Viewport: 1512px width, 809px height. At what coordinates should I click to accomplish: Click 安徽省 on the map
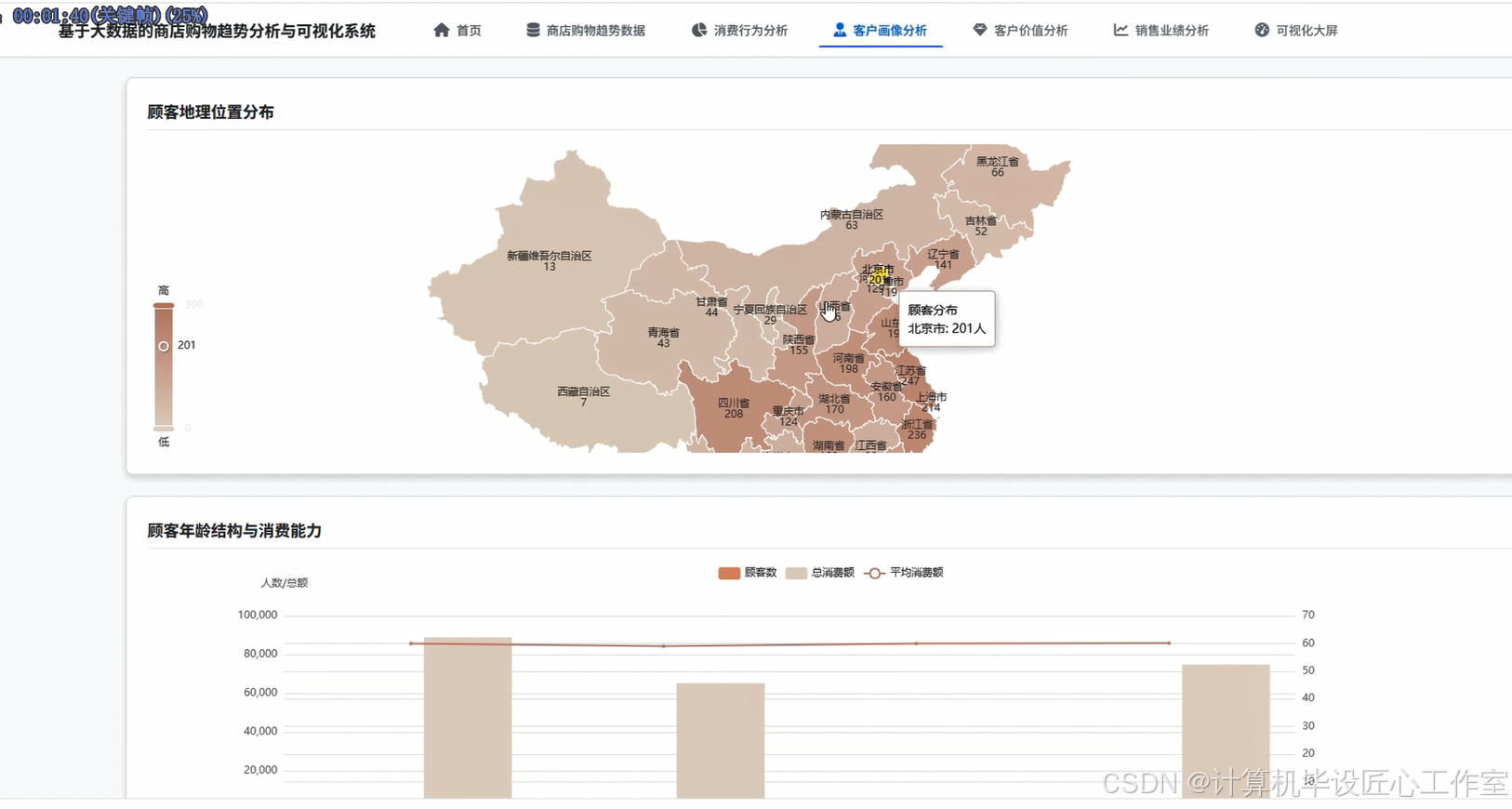coord(886,391)
